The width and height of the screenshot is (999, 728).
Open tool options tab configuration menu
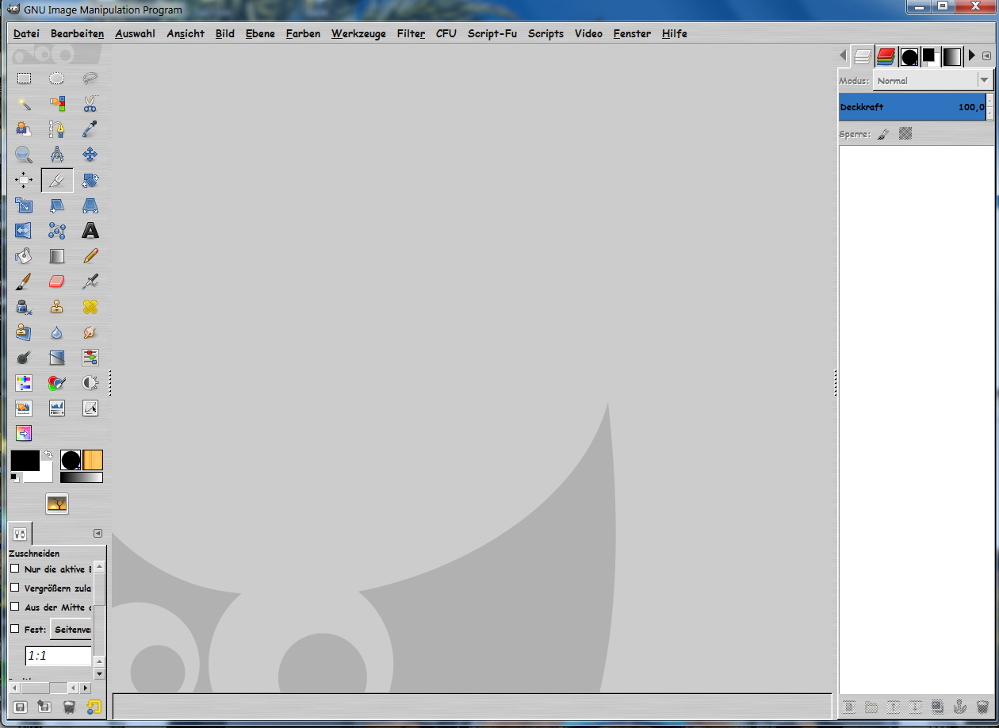(x=97, y=533)
